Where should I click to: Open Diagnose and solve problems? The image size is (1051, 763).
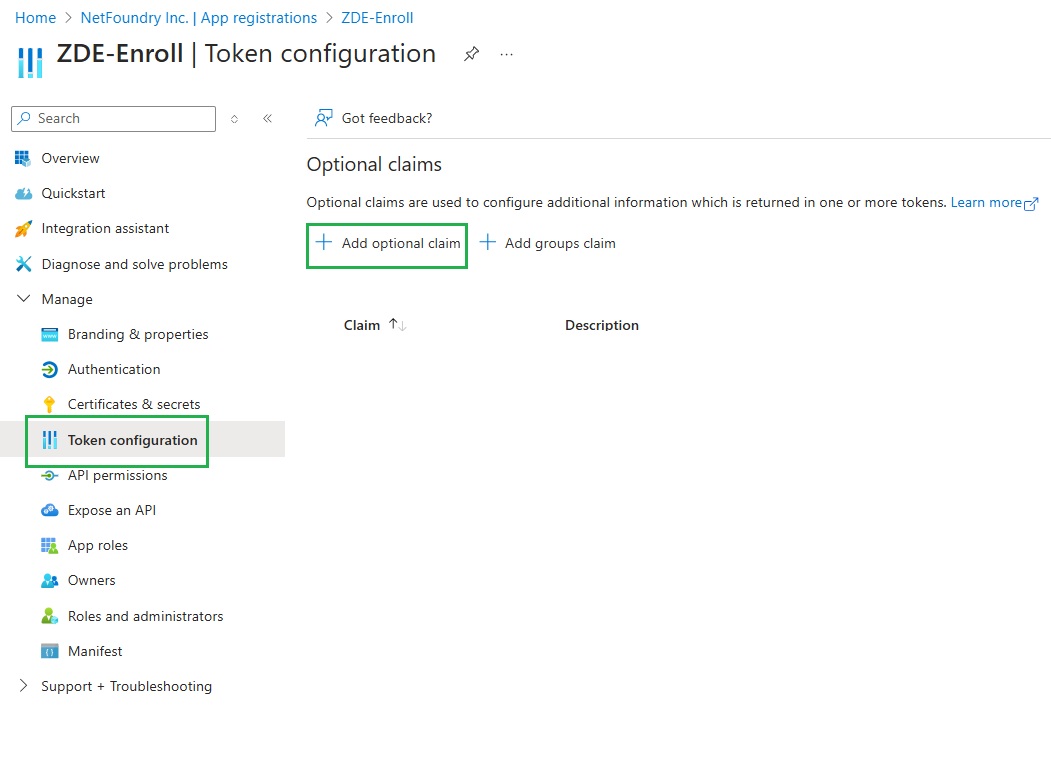(135, 264)
